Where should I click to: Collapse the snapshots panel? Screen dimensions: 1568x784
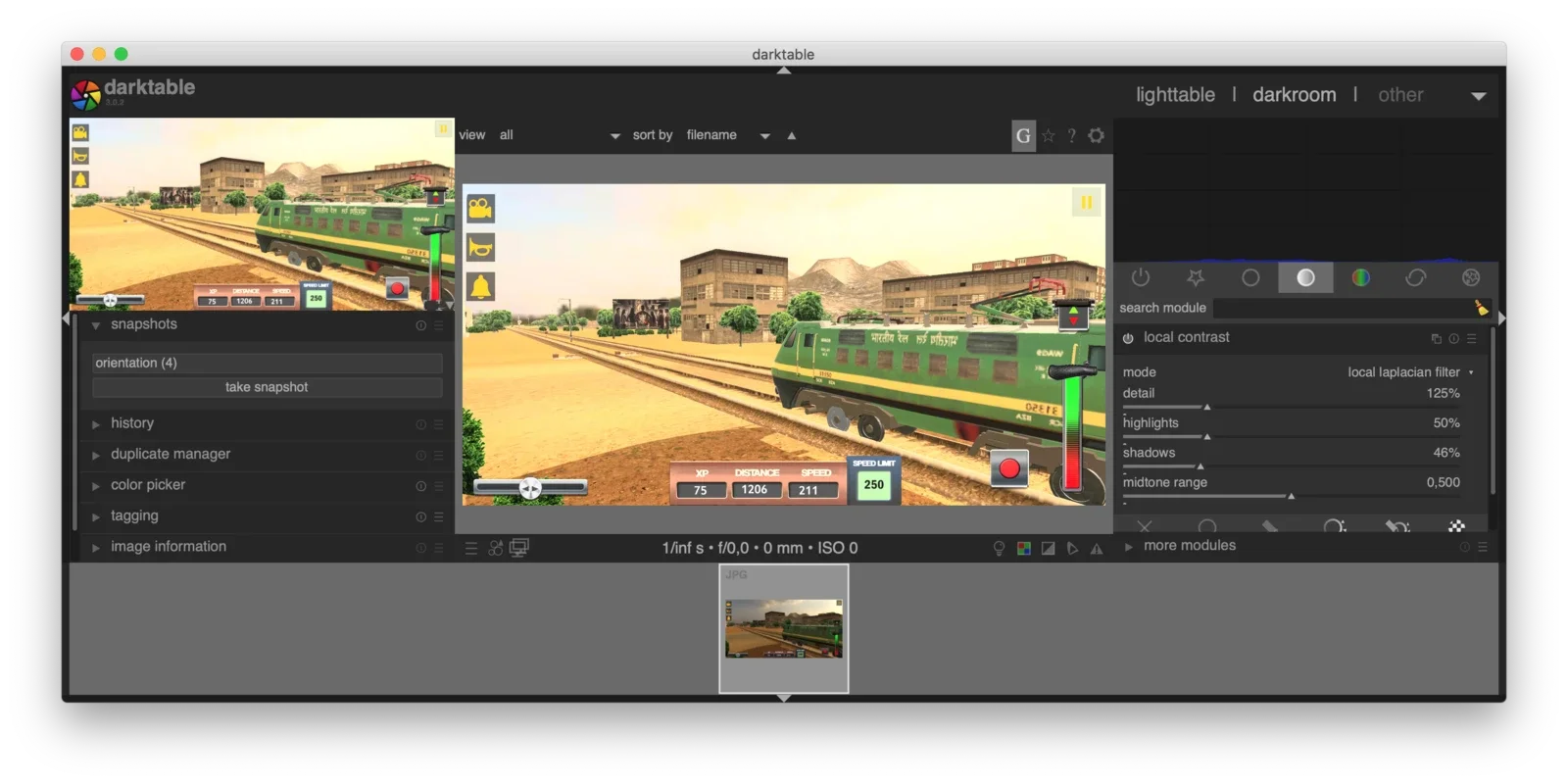tap(96, 325)
